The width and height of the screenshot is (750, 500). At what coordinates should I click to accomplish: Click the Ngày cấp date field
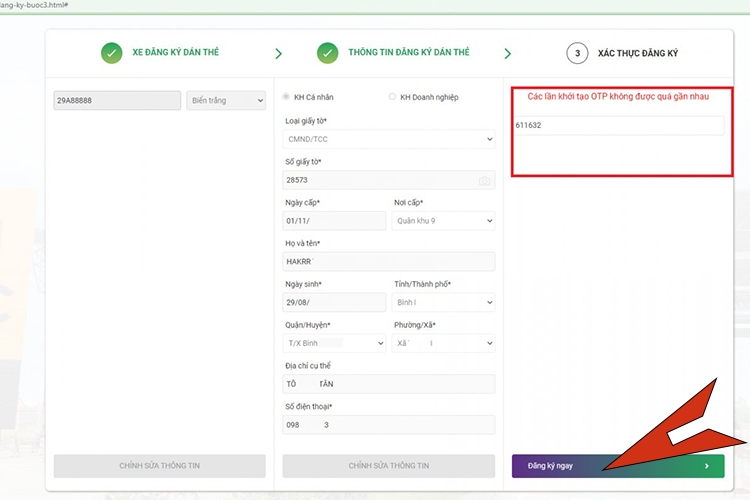click(334, 221)
